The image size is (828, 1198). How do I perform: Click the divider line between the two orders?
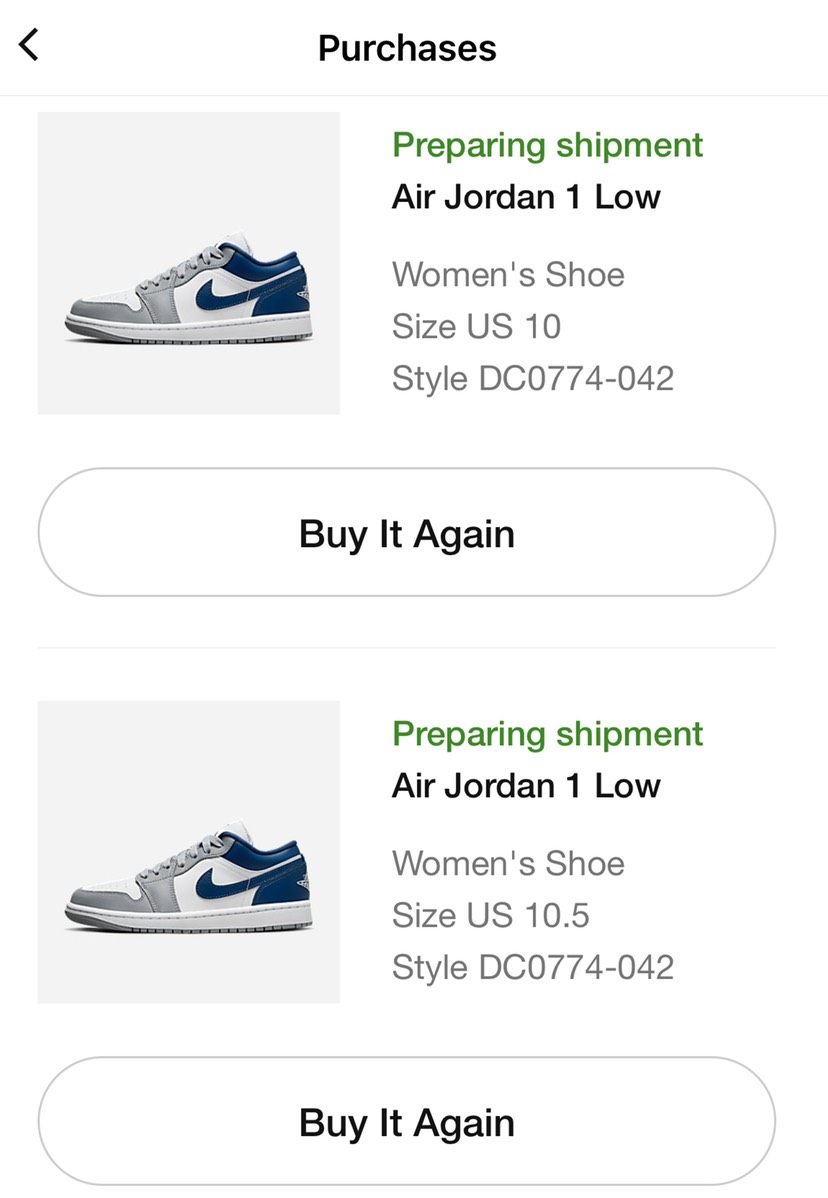(x=407, y=647)
